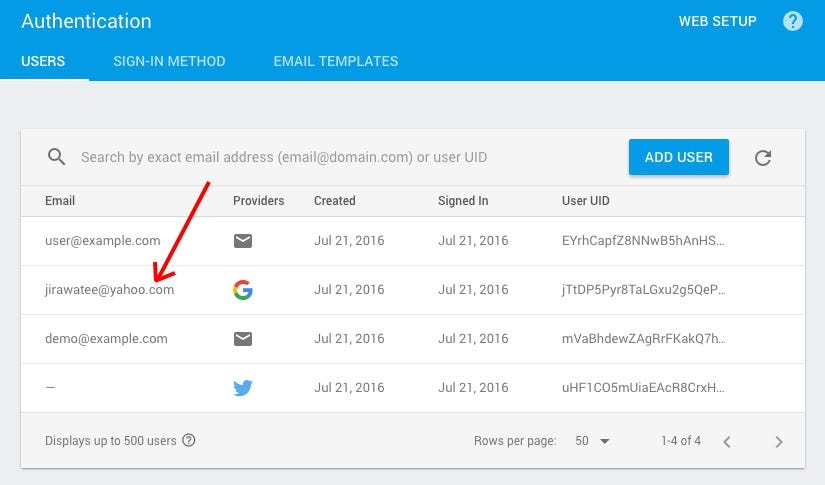Screen dimensions: 825x485
Task: Switch to the Sign-In Method tab
Action: click(169, 61)
